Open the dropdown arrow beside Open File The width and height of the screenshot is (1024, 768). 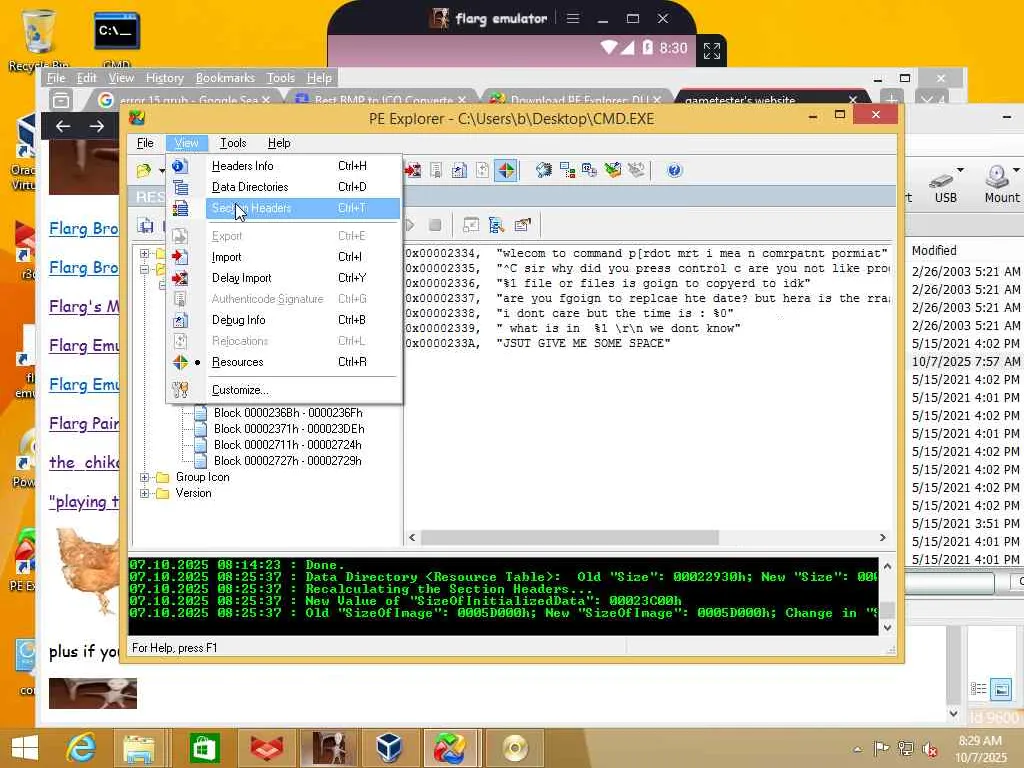coord(161,171)
